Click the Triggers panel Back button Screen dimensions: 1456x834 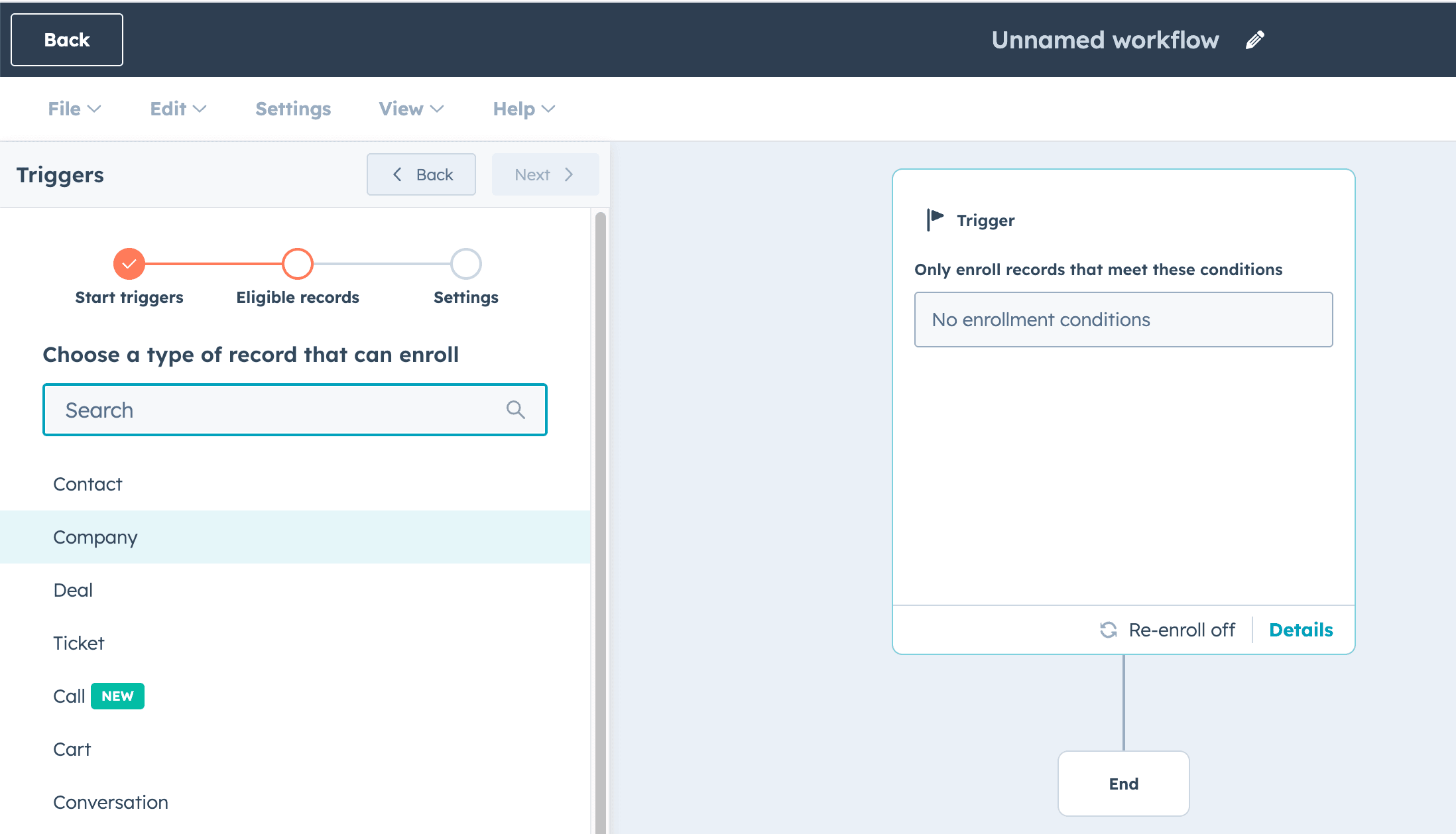point(421,174)
